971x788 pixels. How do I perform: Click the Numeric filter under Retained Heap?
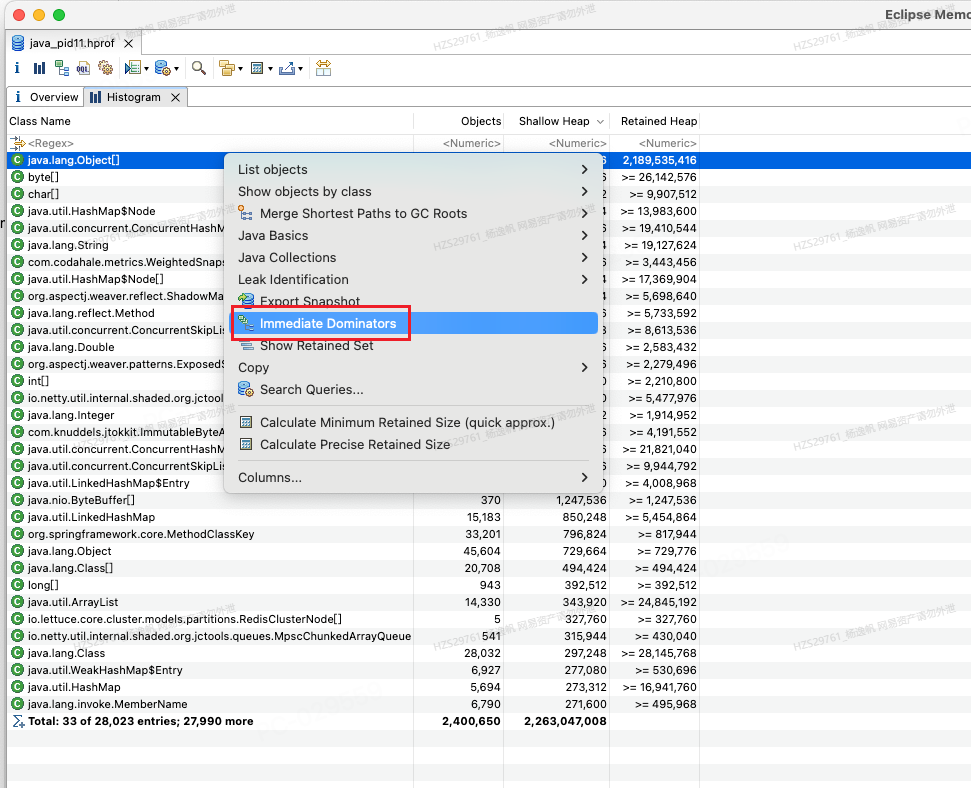pos(655,143)
